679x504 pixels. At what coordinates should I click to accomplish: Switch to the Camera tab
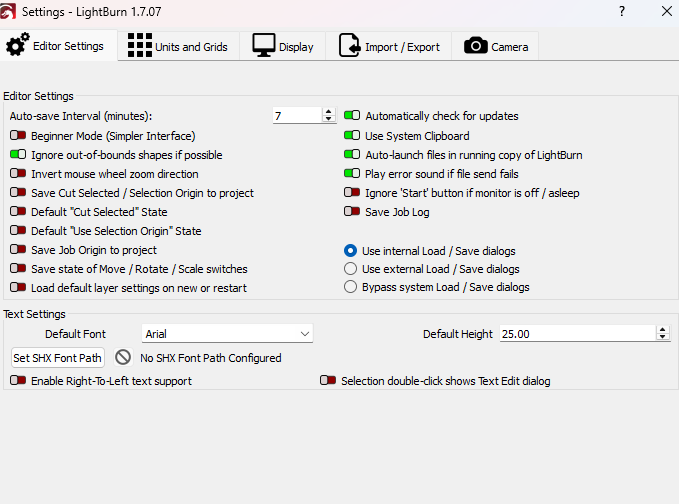click(x=496, y=46)
